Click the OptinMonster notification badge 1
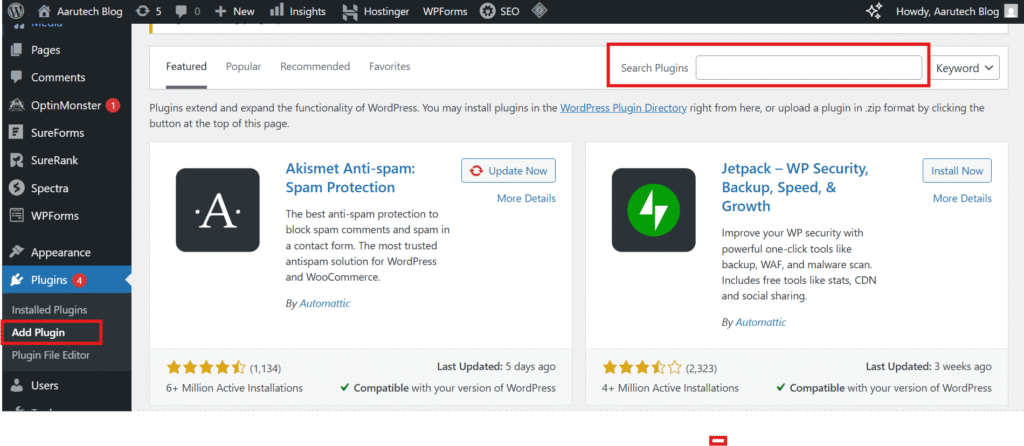 click(112, 105)
